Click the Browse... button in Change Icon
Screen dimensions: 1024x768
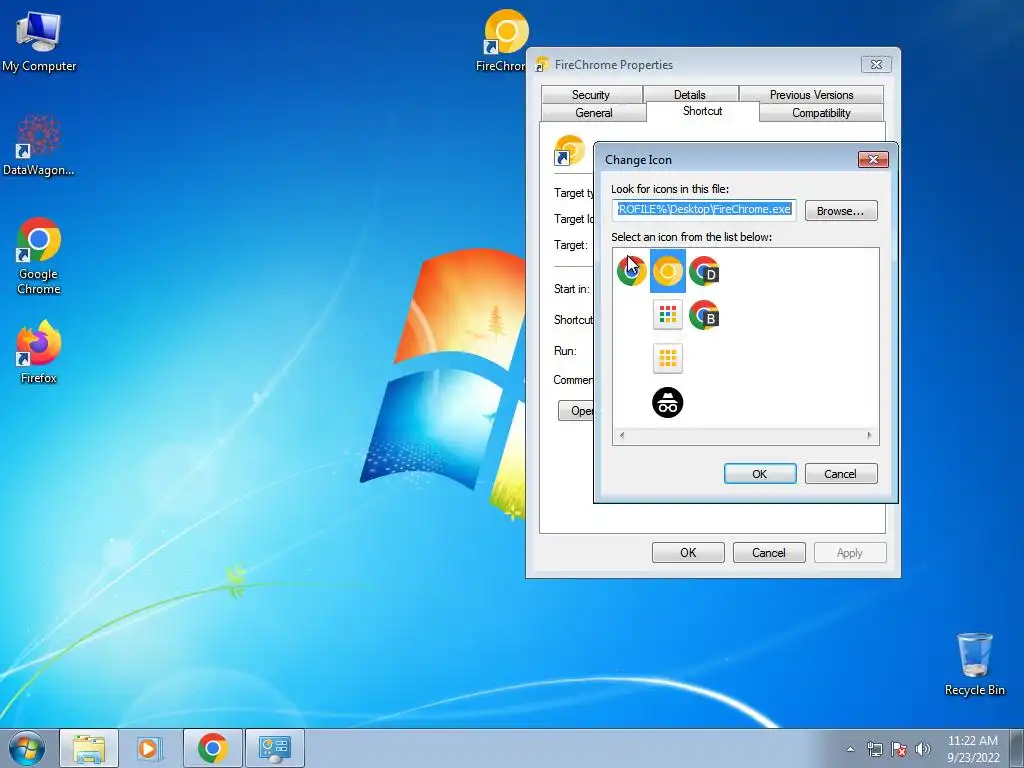(840, 211)
